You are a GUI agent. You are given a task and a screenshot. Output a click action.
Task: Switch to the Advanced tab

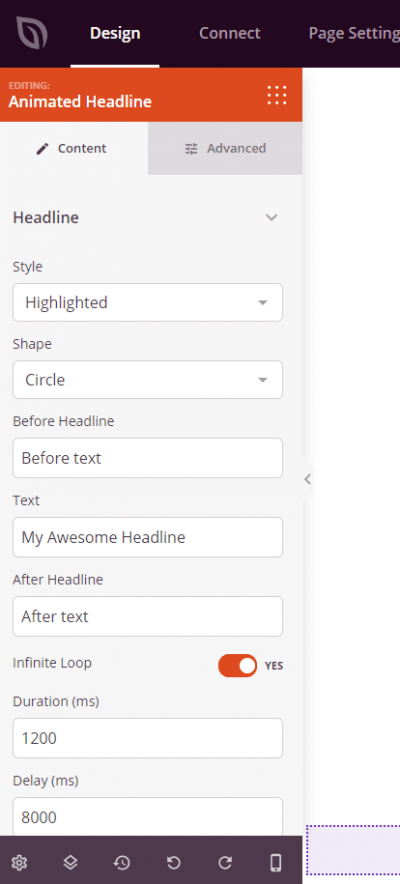tap(225, 148)
